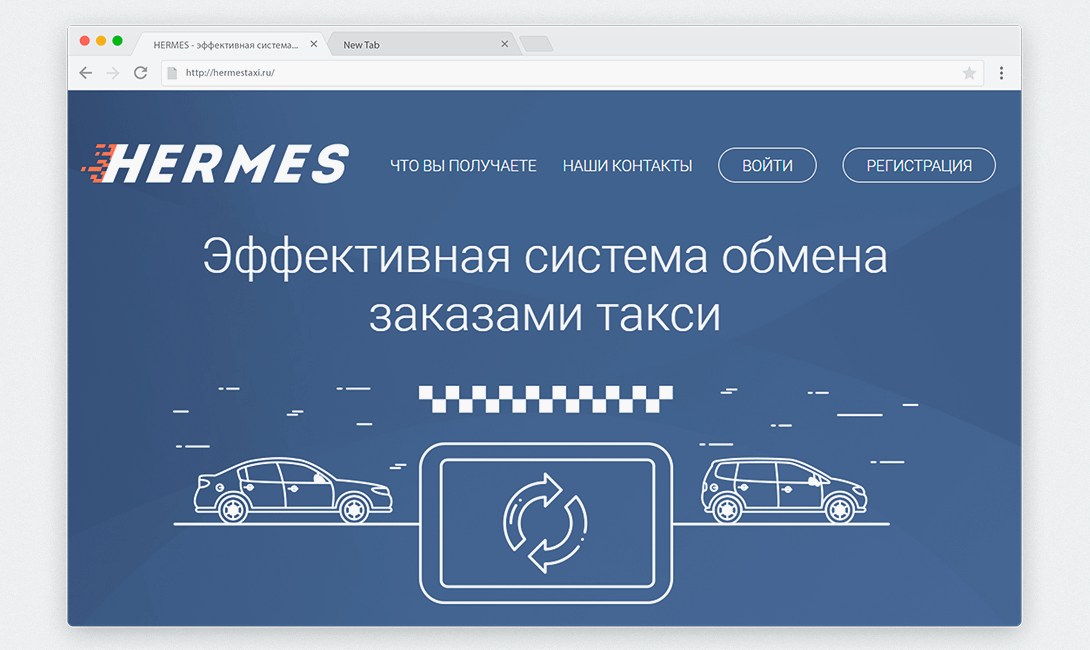Open the browser three-dot menu
This screenshot has height=650, width=1090.
1001,73
